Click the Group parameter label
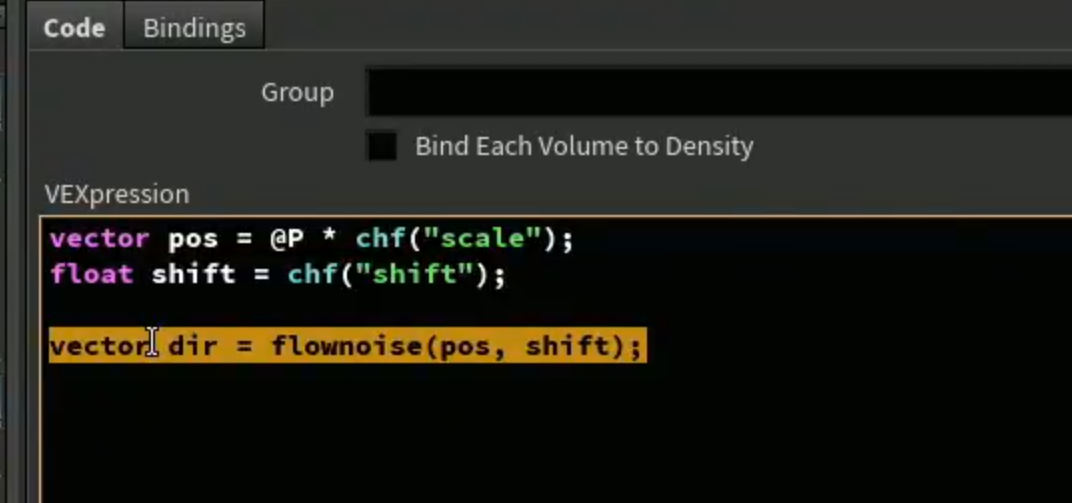1072x503 pixels. point(297,92)
